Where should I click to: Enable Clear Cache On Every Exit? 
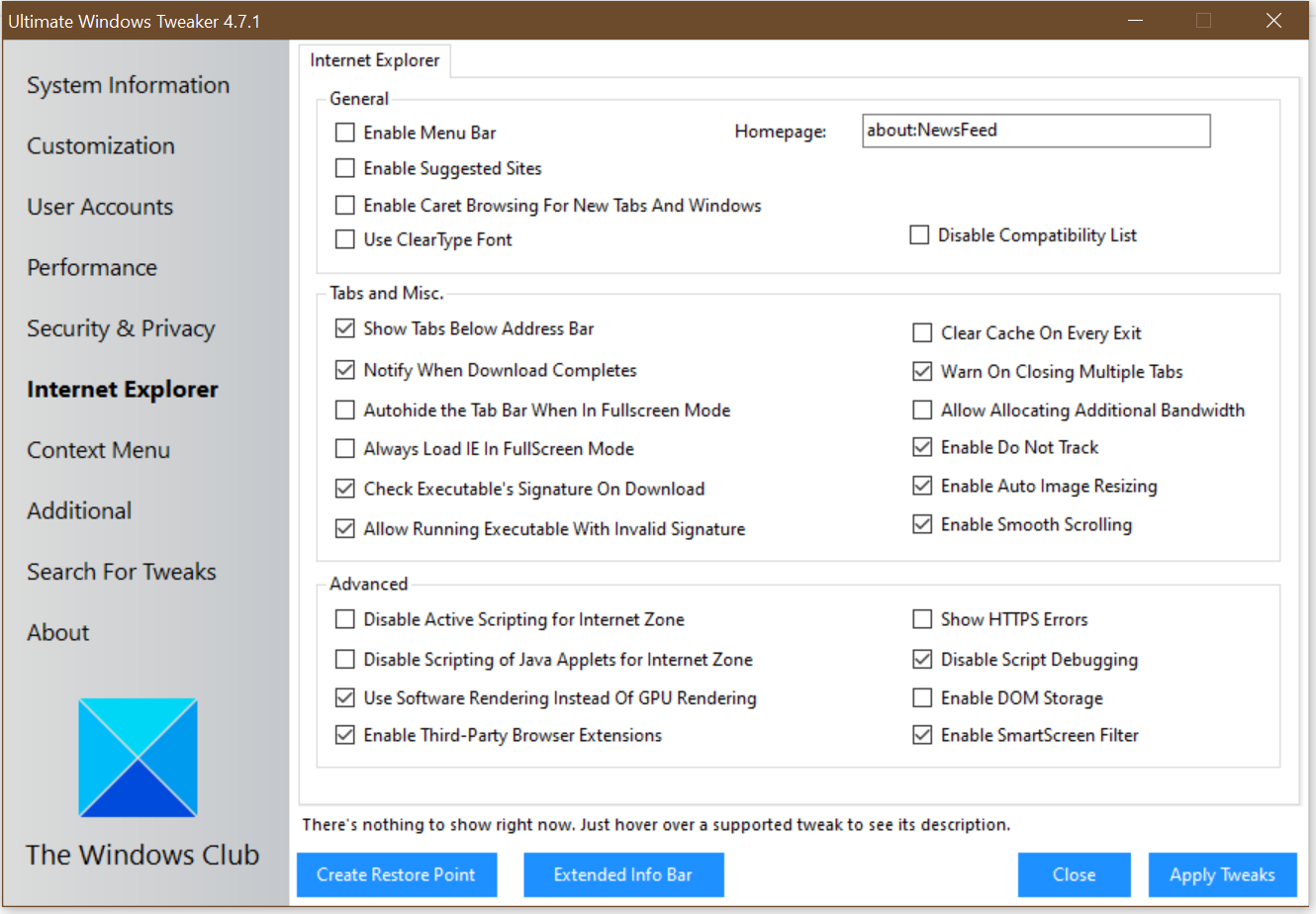coord(922,333)
